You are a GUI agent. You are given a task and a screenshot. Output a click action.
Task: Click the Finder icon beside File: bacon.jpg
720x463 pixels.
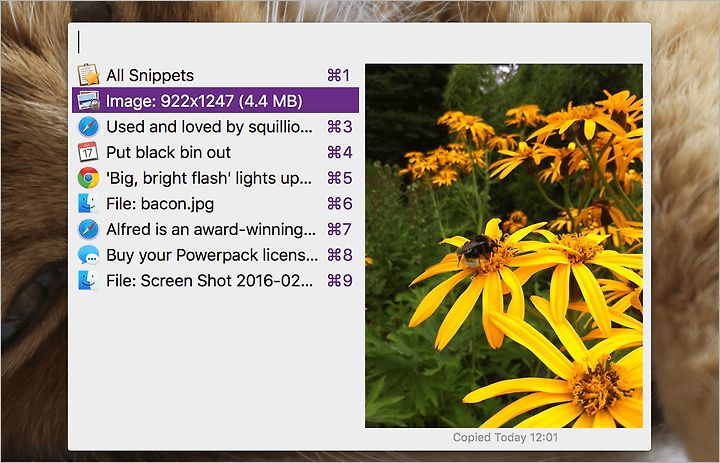coord(88,203)
